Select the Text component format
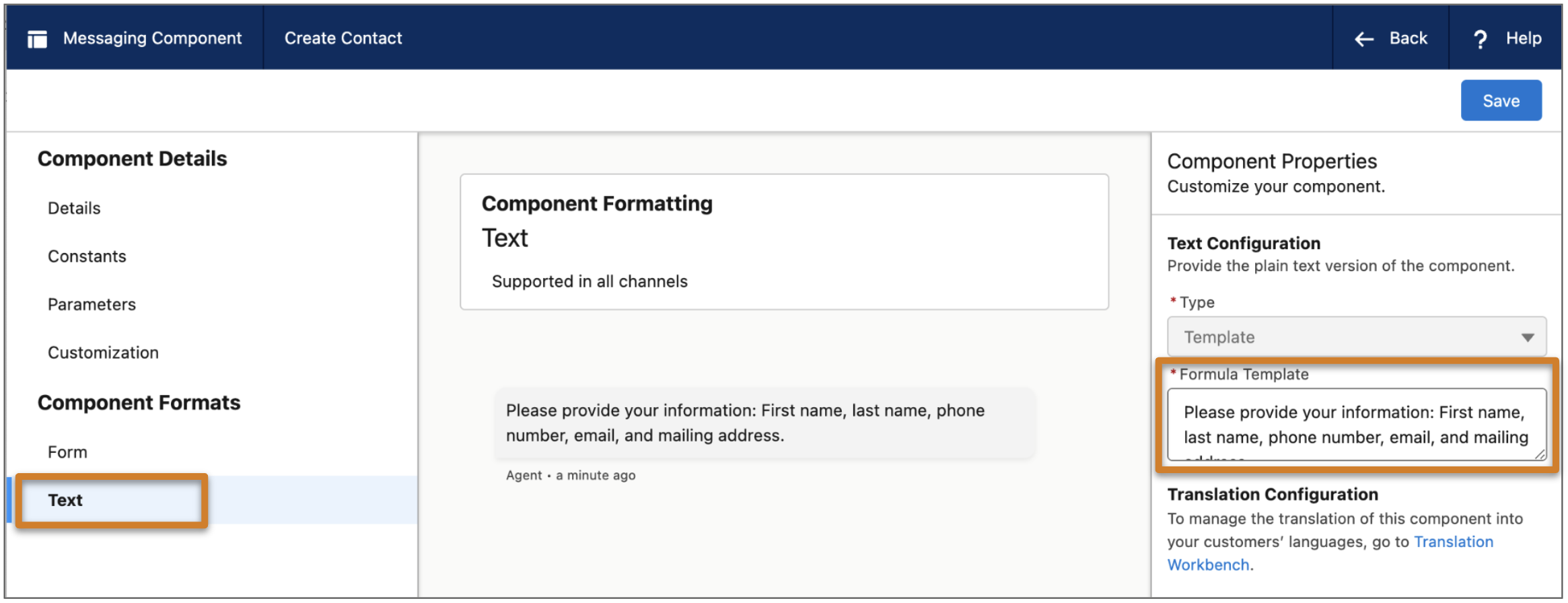Viewport: 1568px width, 603px height. click(x=65, y=500)
